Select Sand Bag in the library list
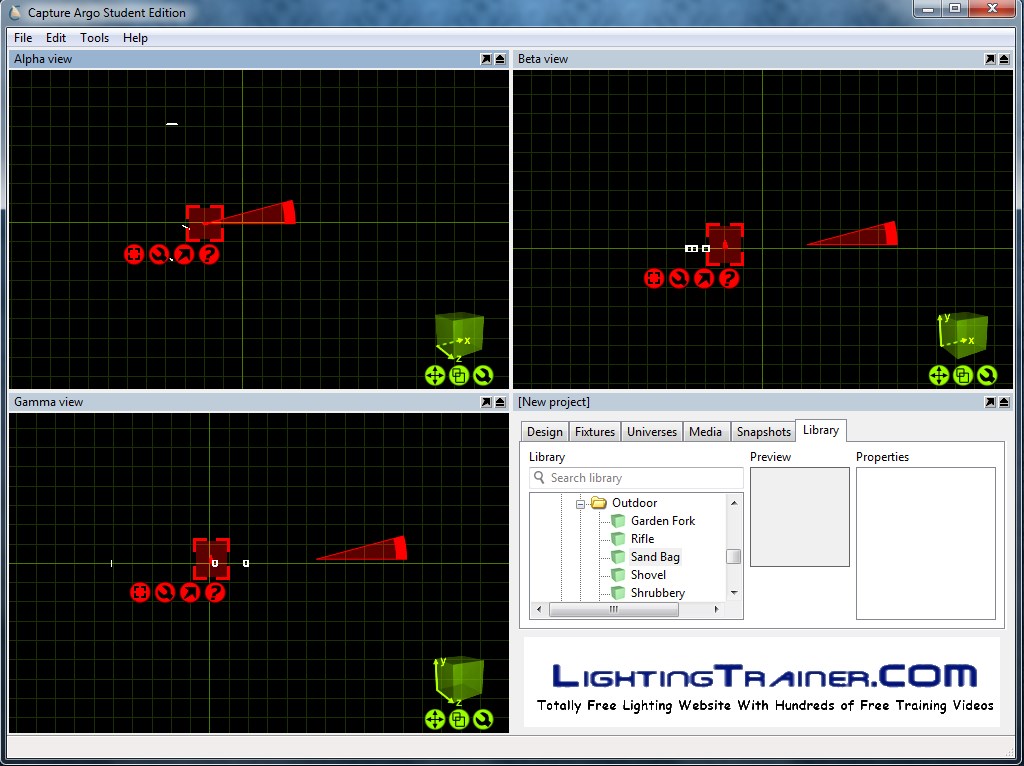The height and width of the screenshot is (766, 1024). click(x=654, y=557)
